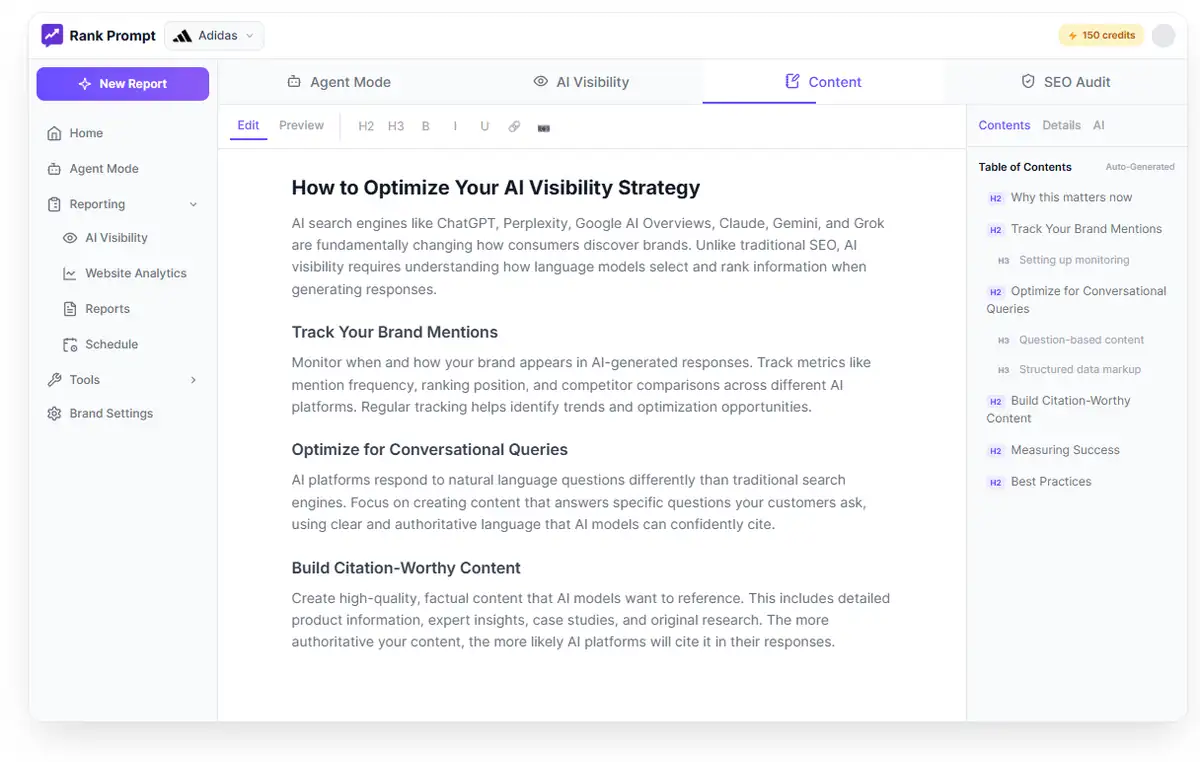This screenshot has height=762, width=1200.
Task: Open Brand Settings in the sidebar
Action: click(x=111, y=413)
